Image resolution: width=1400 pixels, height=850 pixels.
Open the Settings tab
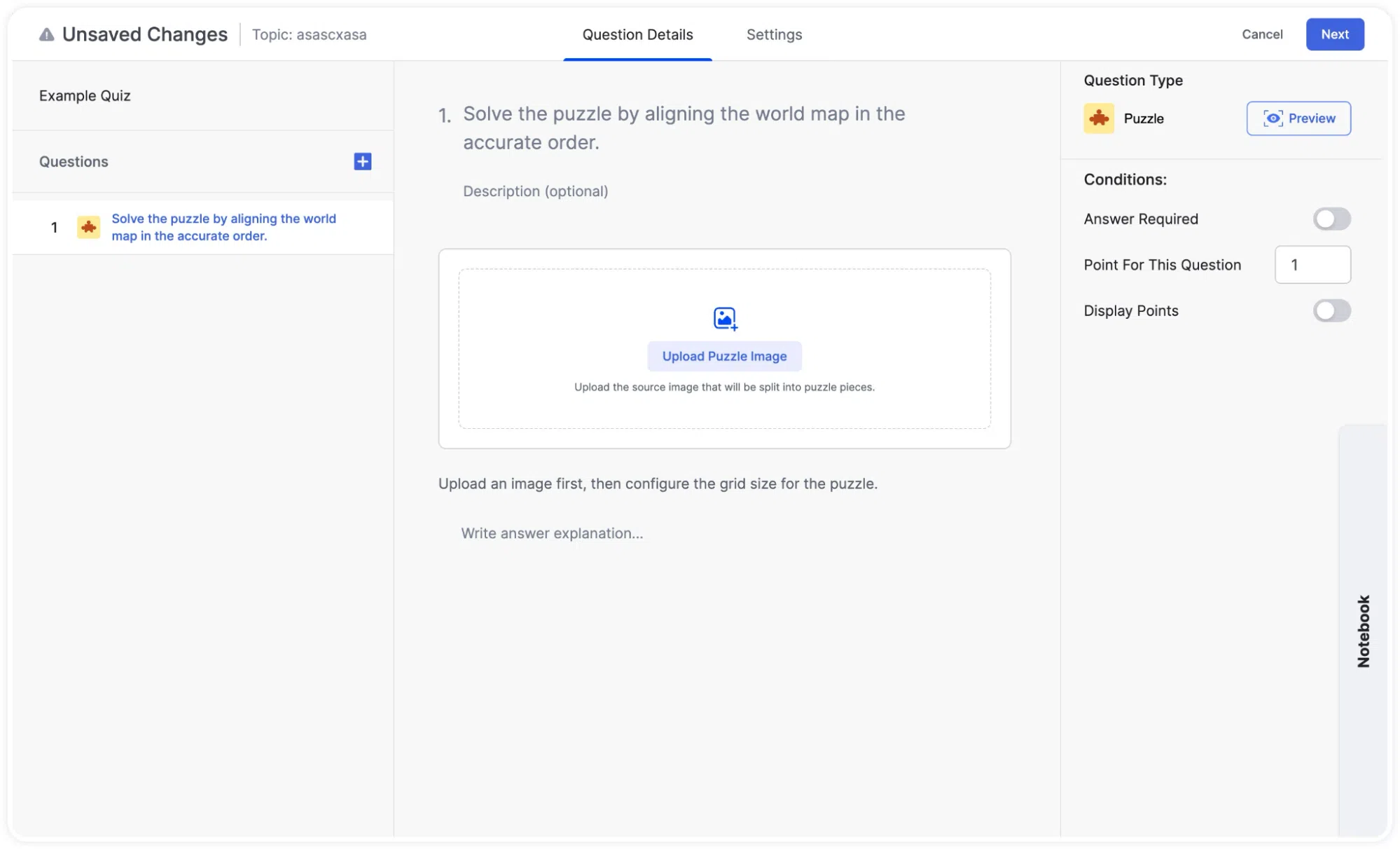point(774,34)
